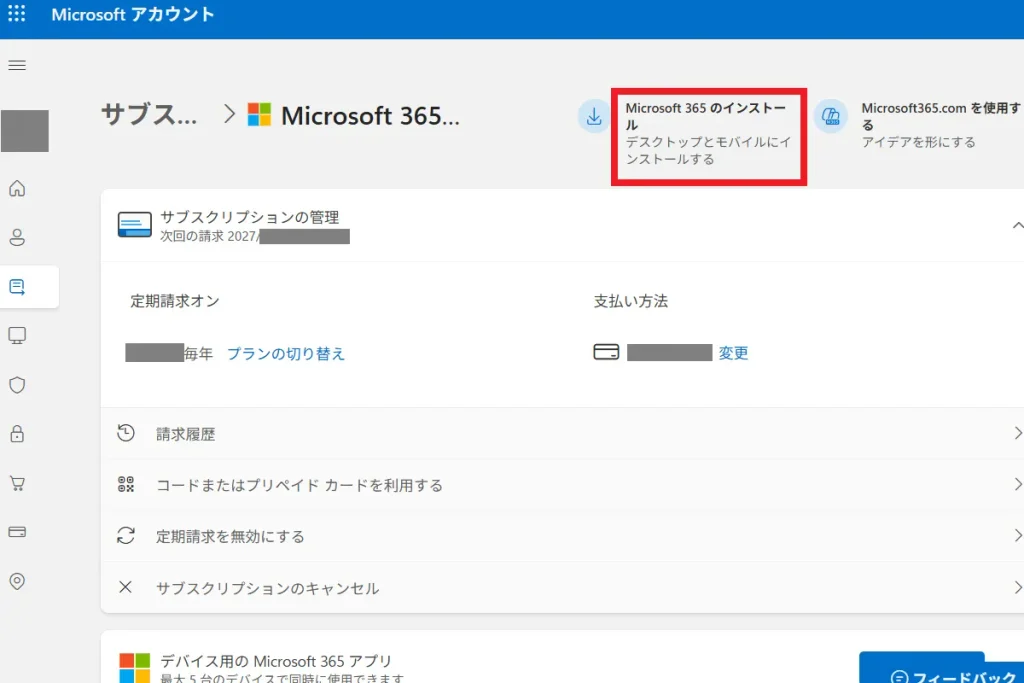
Task: Click the Microsoft 365 logo in breadcrumb
Action: coord(259,114)
